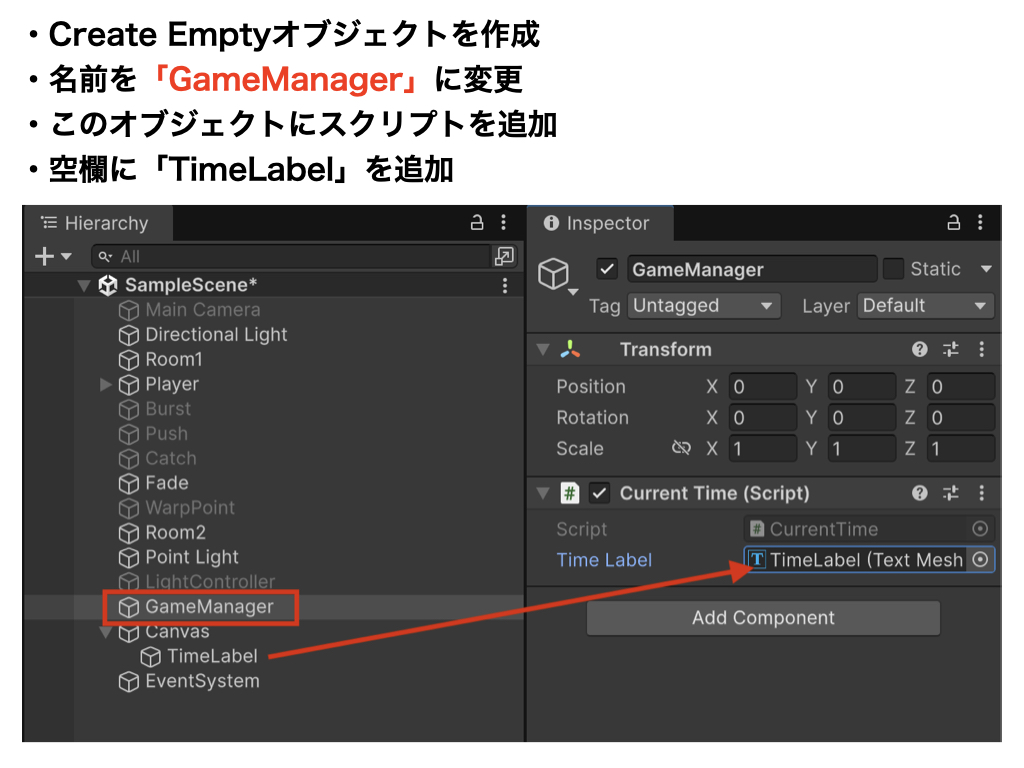Toggle the GameManager active checkbox

coord(606,269)
